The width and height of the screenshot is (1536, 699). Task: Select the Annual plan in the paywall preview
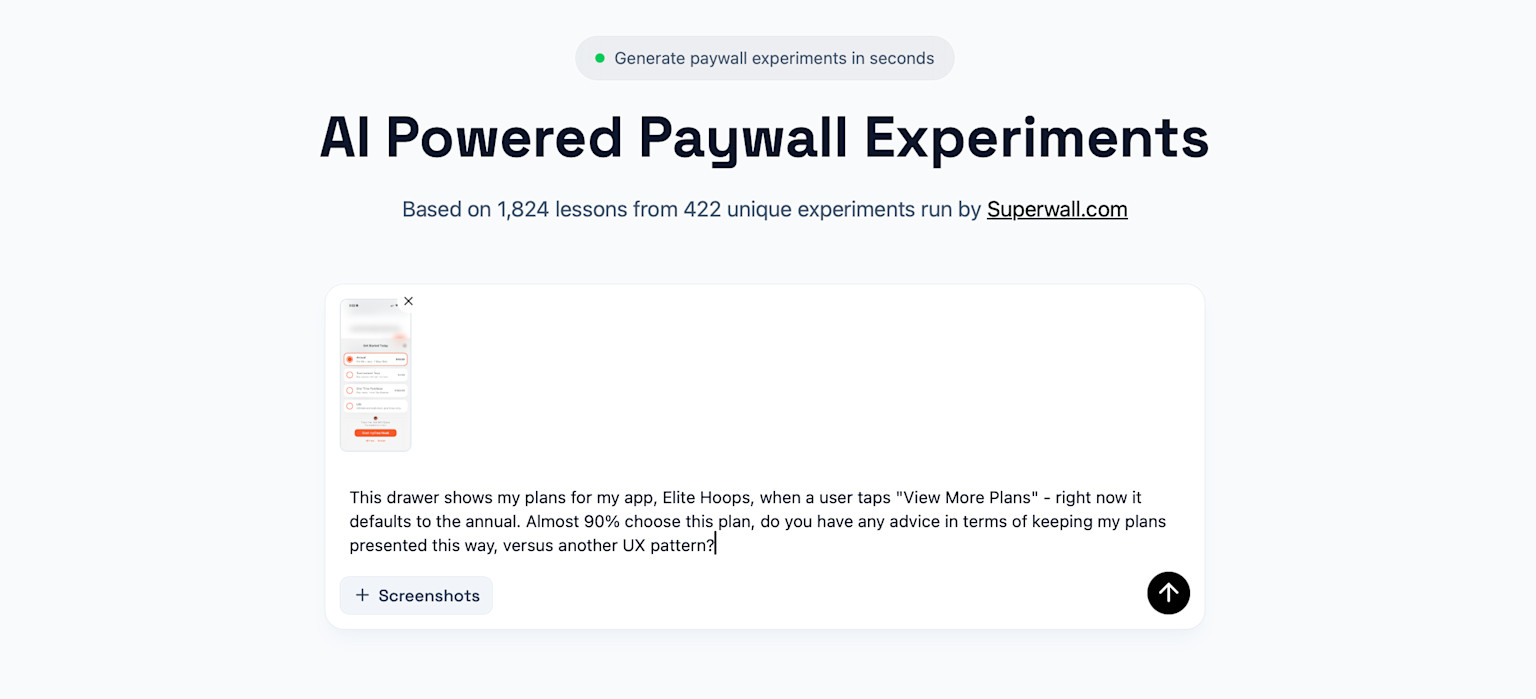[376, 360]
